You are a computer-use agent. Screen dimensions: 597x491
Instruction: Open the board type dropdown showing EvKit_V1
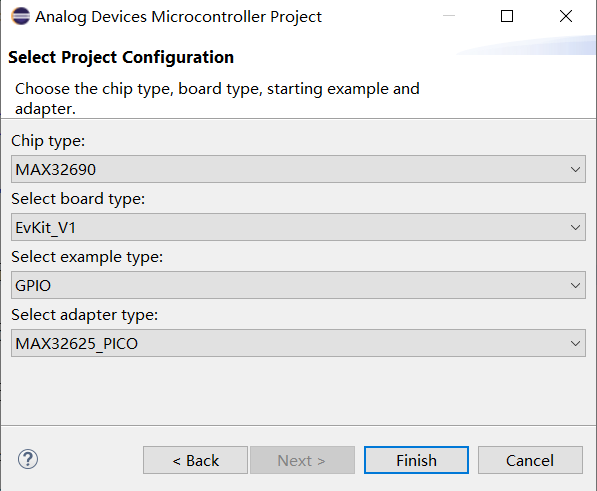pos(298,227)
